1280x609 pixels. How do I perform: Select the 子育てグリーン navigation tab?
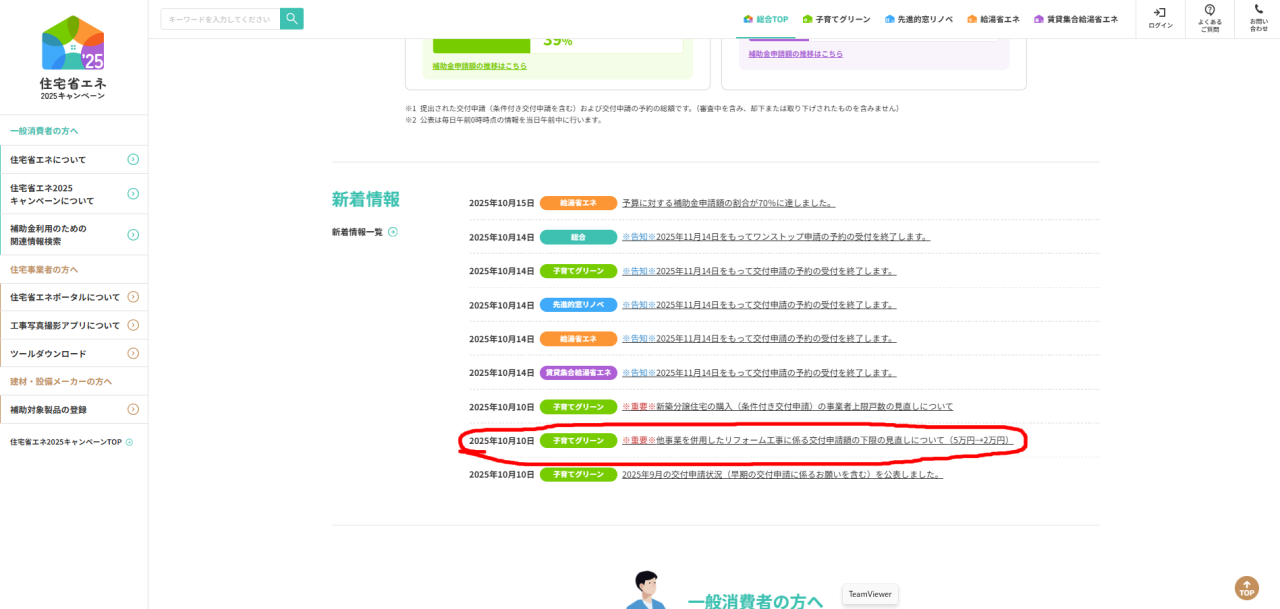click(x=836, y=19)
